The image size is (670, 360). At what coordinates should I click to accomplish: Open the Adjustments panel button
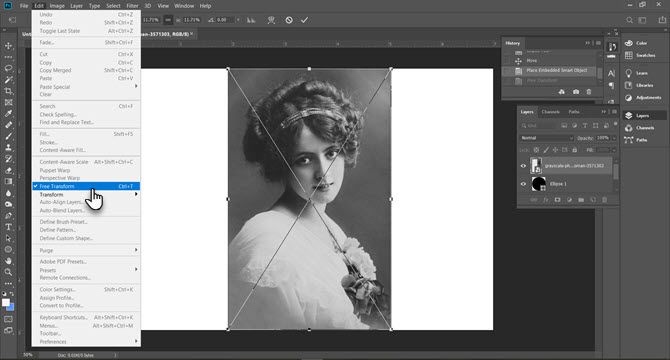643,98
